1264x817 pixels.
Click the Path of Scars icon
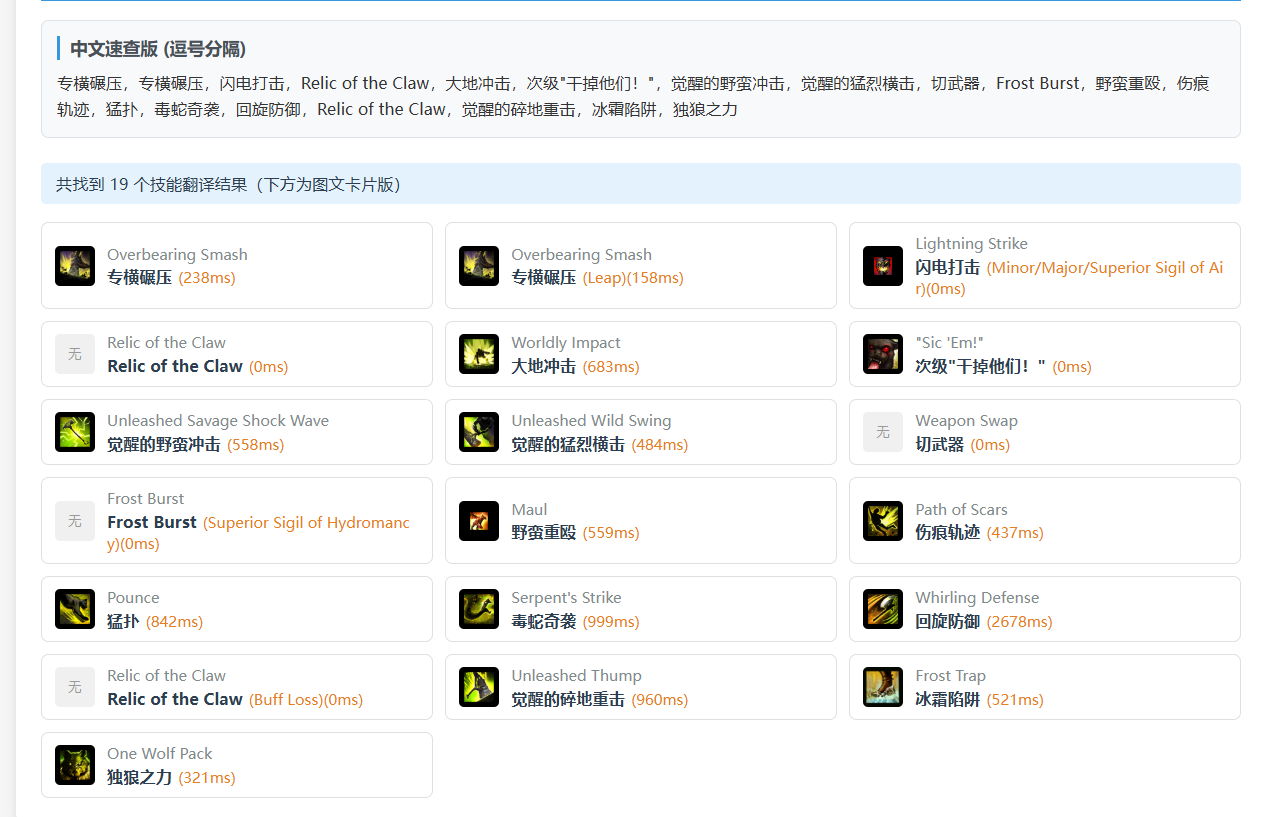[882, 521]
